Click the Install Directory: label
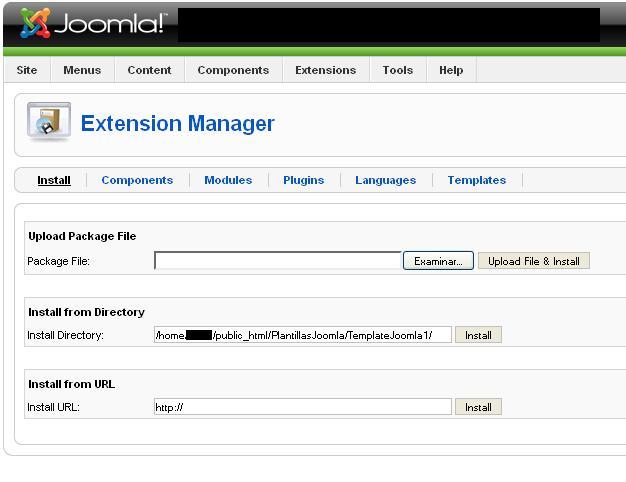The image size is (626, 482). 65,335
